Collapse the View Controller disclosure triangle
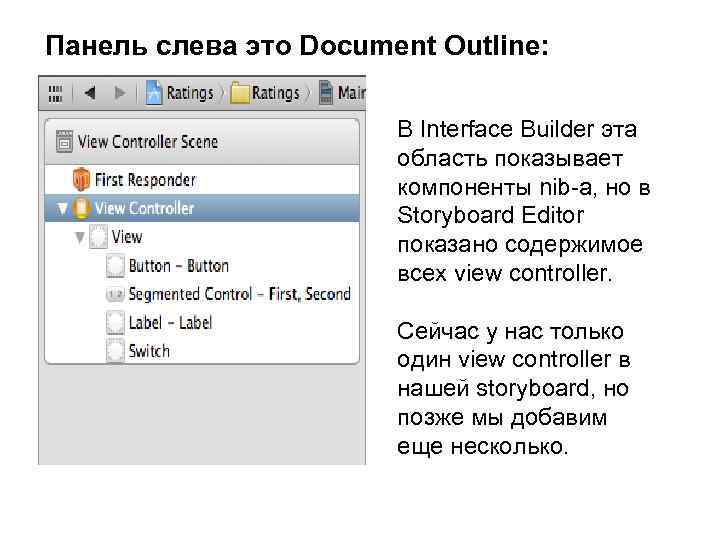The height and width of the screenshot is (540, 720). pyautogui.click(x=62, y=209)
